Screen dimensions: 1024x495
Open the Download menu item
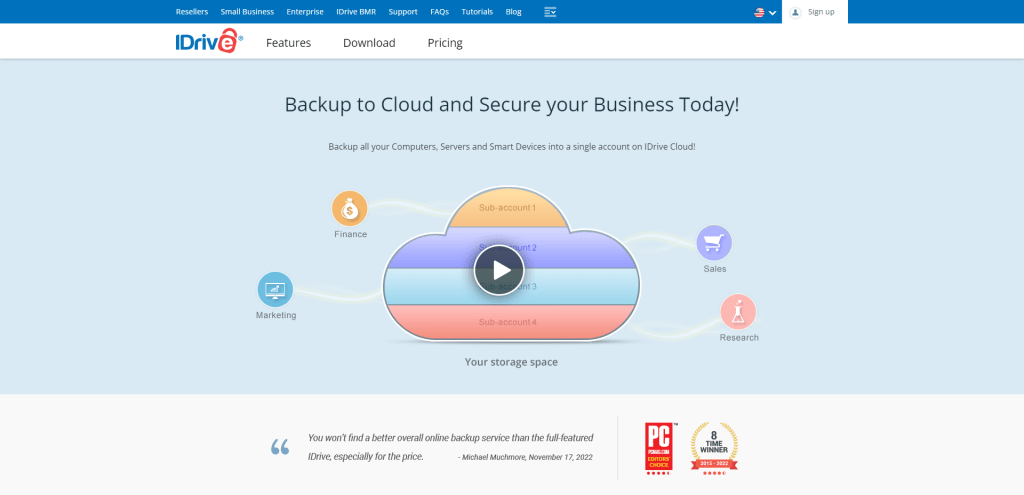tap(369, 43)
